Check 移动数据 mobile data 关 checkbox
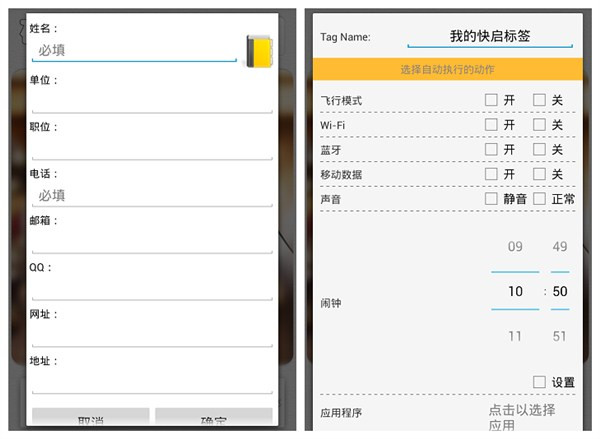This screenshot has width=600, height=439. tap(539, 174)
